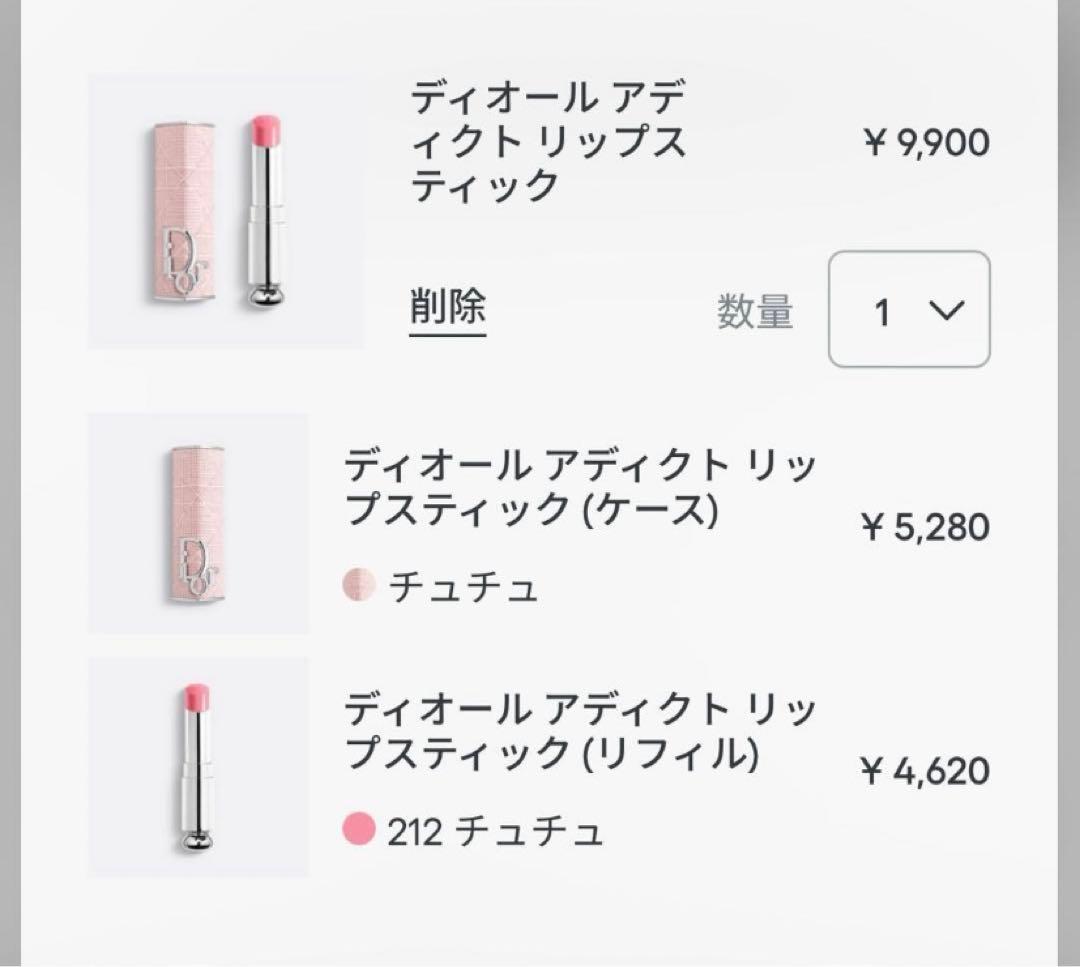Open the ケース case product thumbnail

pyautogui.click(x=198, y=523)
